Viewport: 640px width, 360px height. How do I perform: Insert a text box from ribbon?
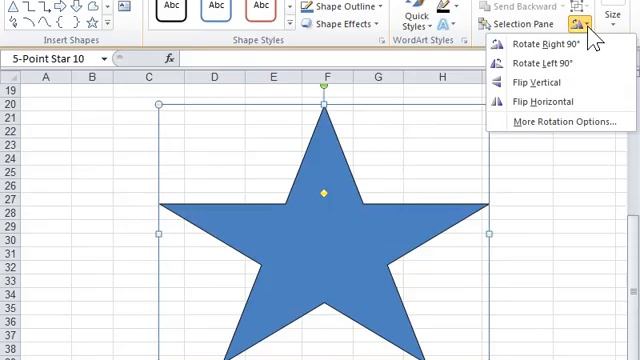pos(124,6)
